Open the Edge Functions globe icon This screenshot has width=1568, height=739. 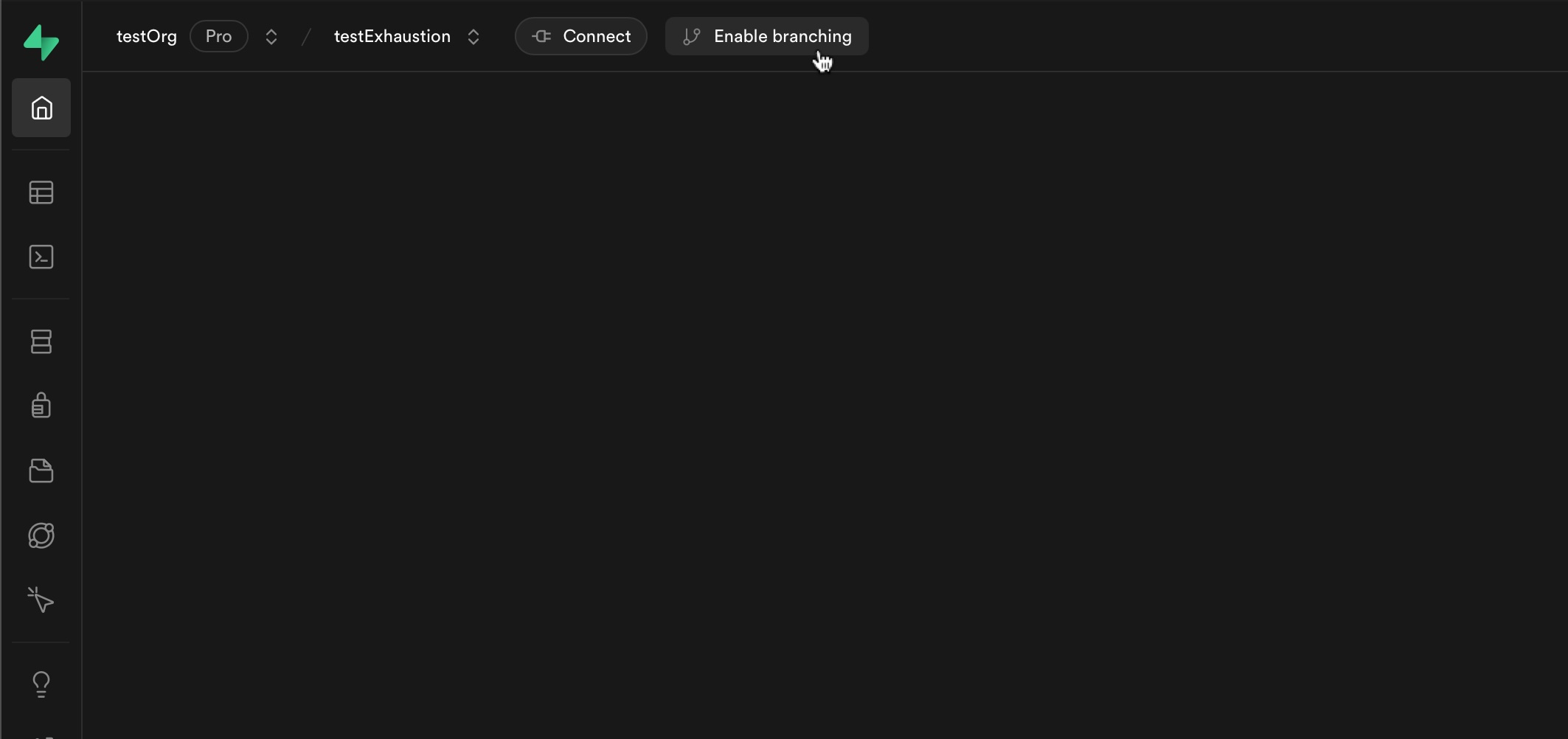click(41, 535)
